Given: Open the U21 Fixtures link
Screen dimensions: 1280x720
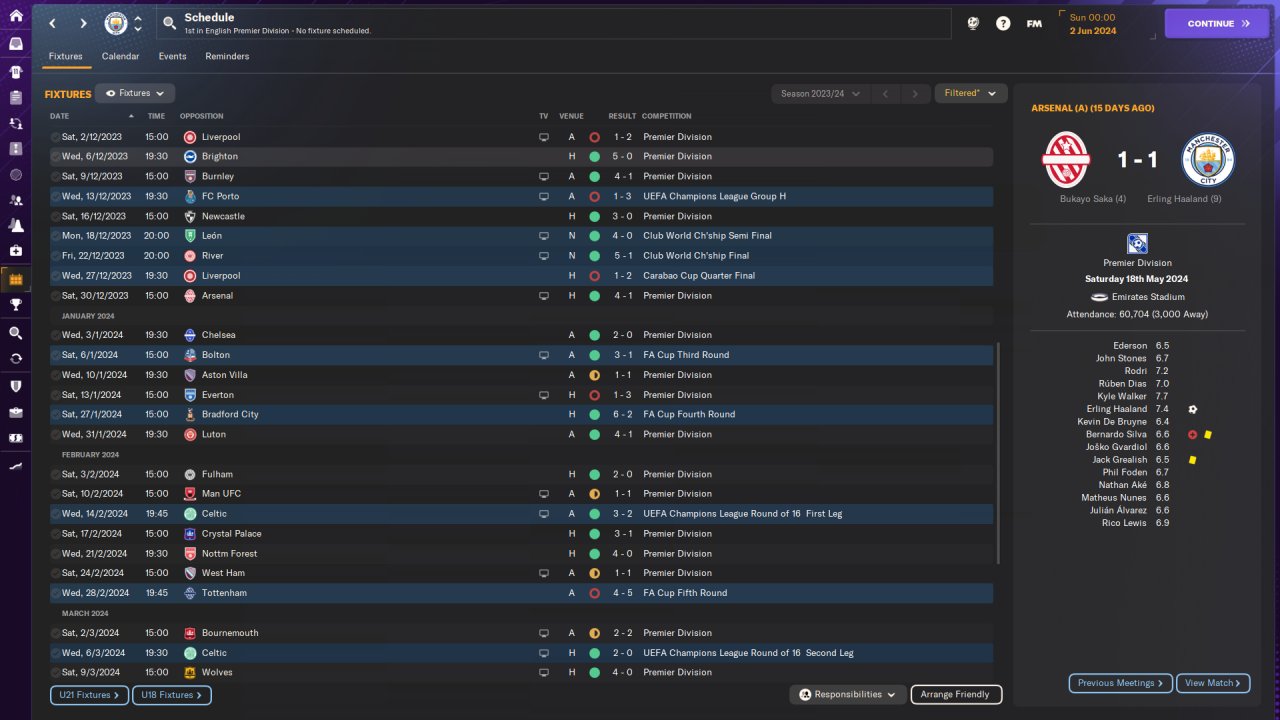Looking at the screenshot, I should pyautogui.click(x=89, y=695).
